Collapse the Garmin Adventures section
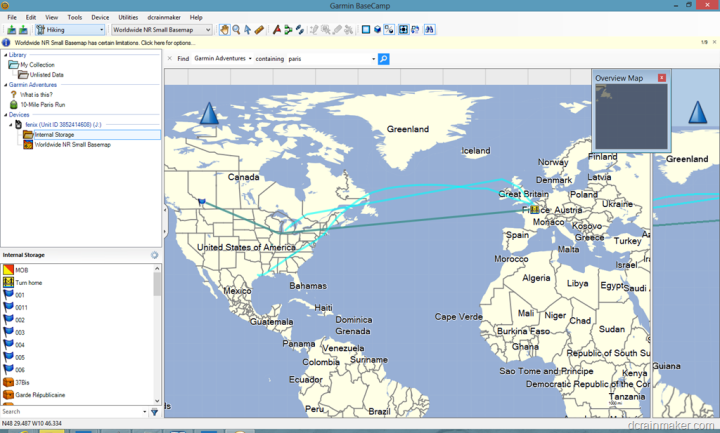The width and height of the screenshot is (720, 433). pos(6,85)
